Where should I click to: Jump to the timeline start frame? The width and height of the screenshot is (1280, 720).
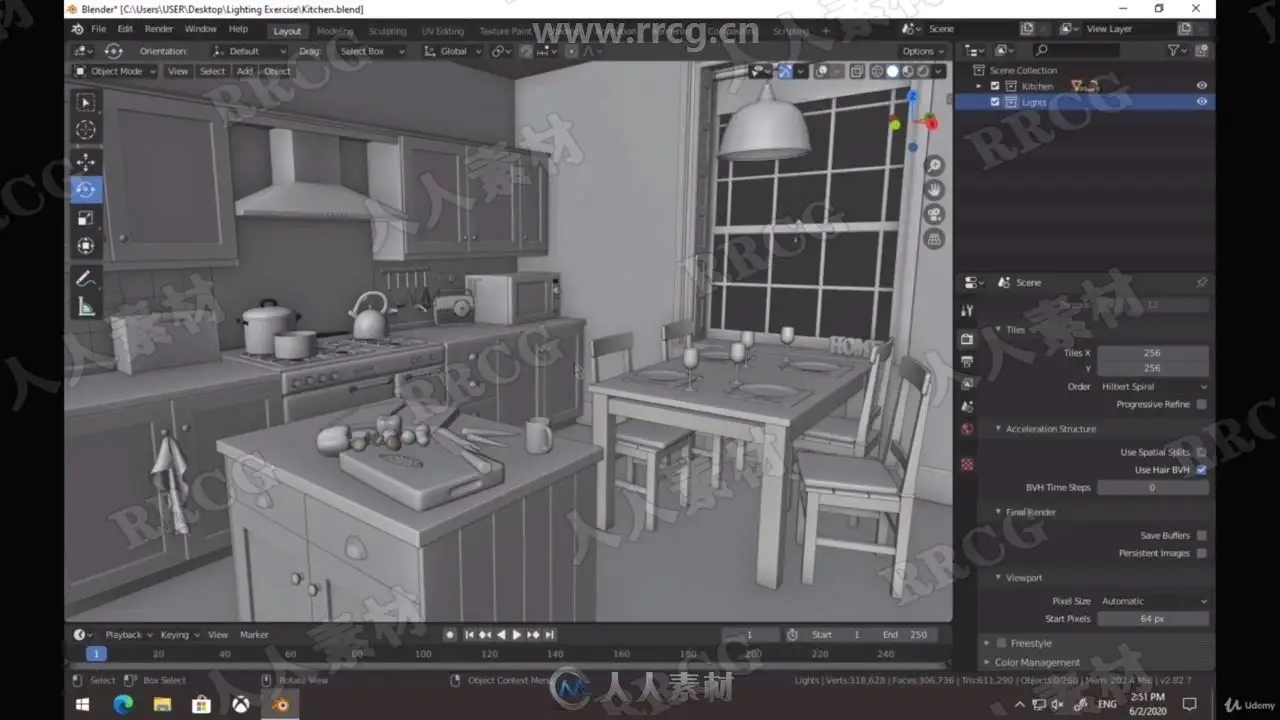point(469,635)
